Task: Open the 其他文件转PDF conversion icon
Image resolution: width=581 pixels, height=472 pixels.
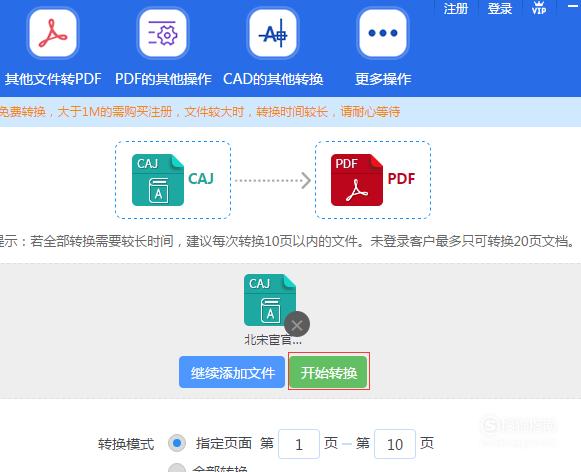Action: pos(53,33)
